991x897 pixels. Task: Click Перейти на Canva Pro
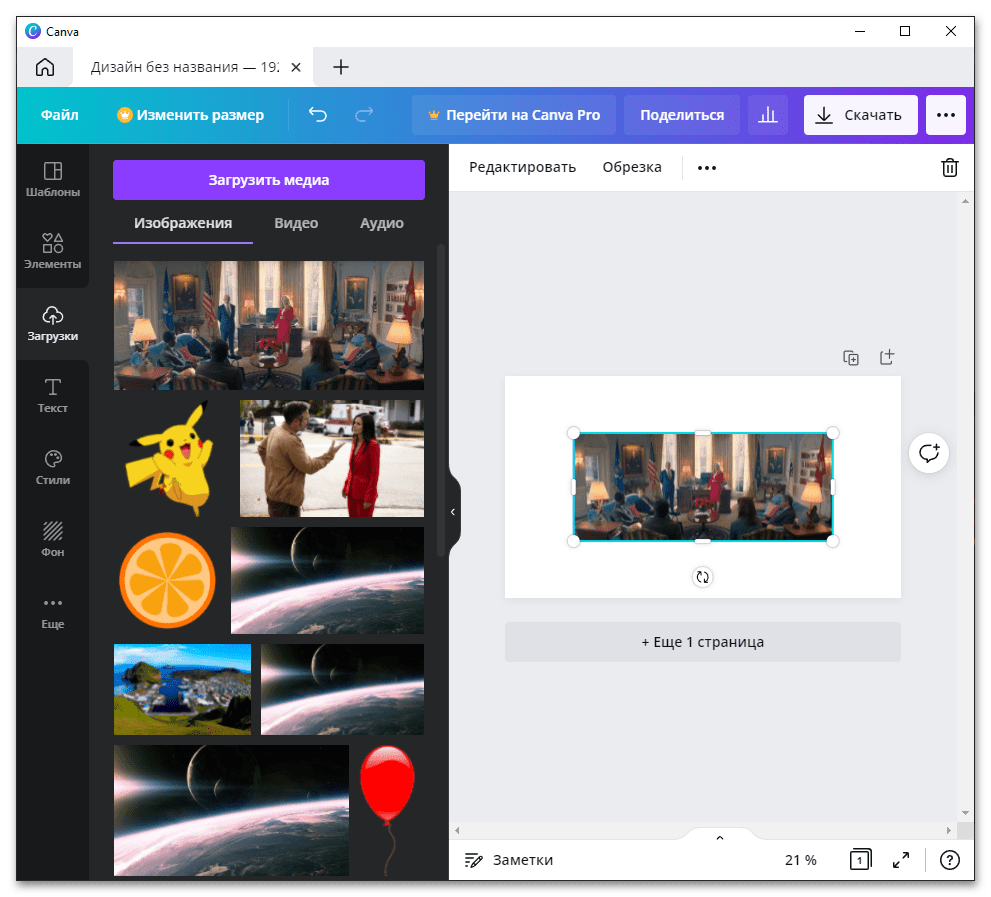tap(514, 115)
